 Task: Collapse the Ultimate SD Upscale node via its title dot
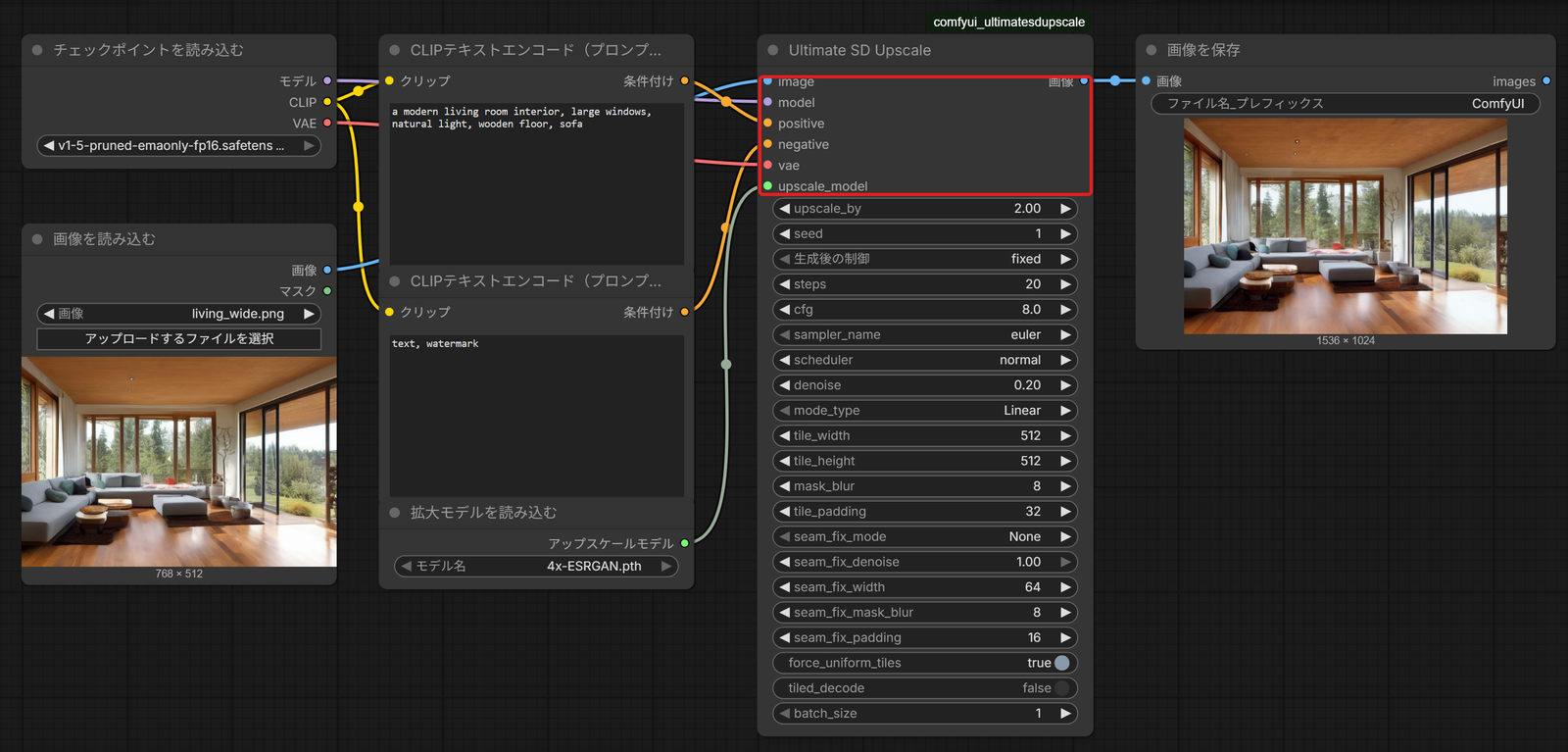tap(773, 50)
